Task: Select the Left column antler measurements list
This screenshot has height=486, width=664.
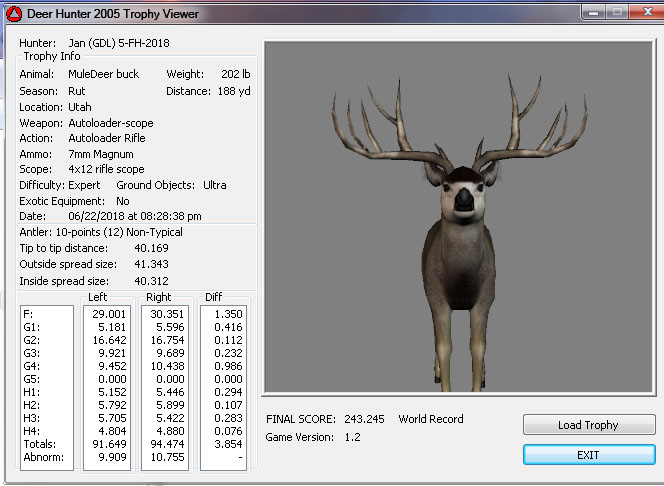Action: click(108, 387)
